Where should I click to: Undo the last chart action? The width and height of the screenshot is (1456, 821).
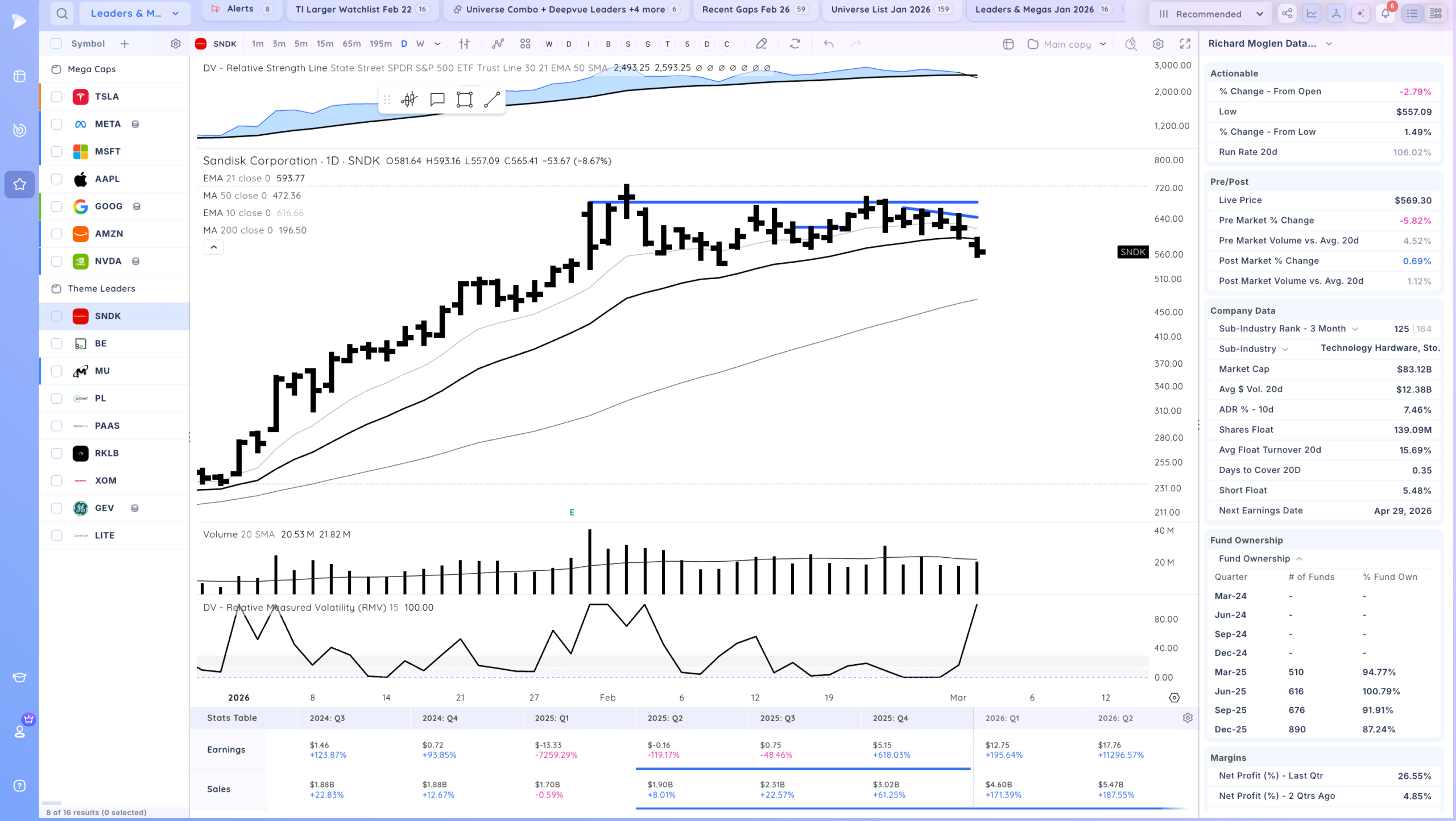click(829, 44)
